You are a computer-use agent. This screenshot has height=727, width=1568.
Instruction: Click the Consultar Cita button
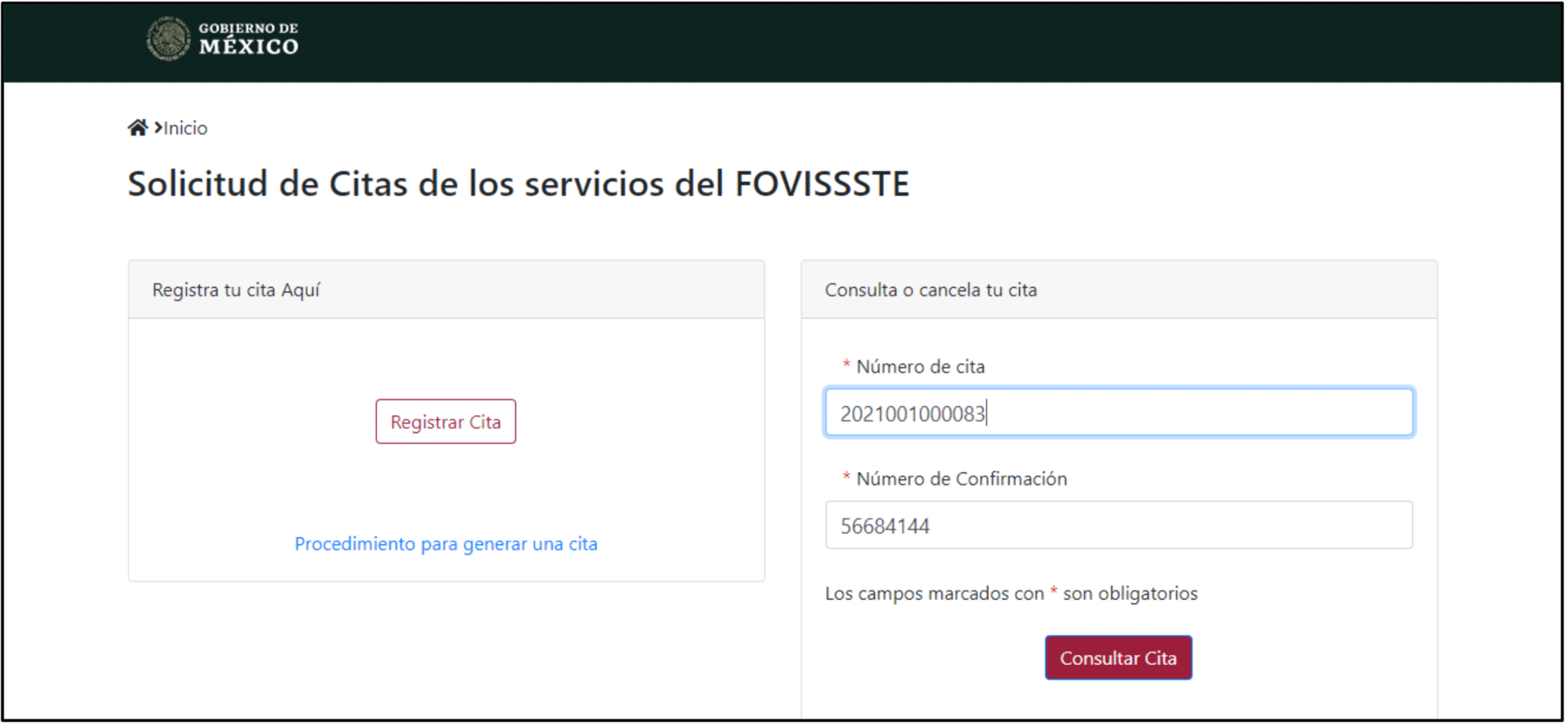(x=1119, y=657)
